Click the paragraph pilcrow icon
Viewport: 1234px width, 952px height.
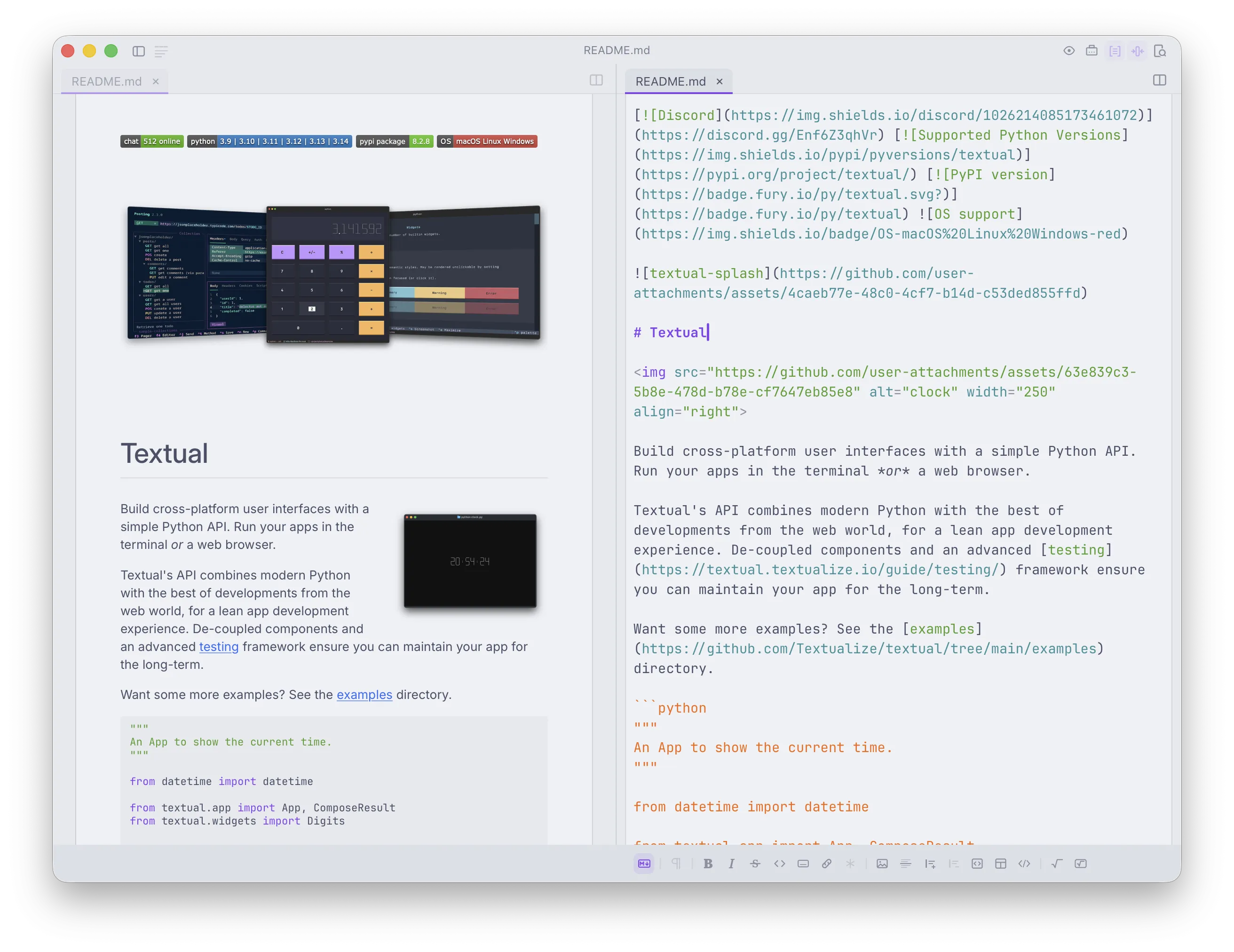tap(676, 863)
